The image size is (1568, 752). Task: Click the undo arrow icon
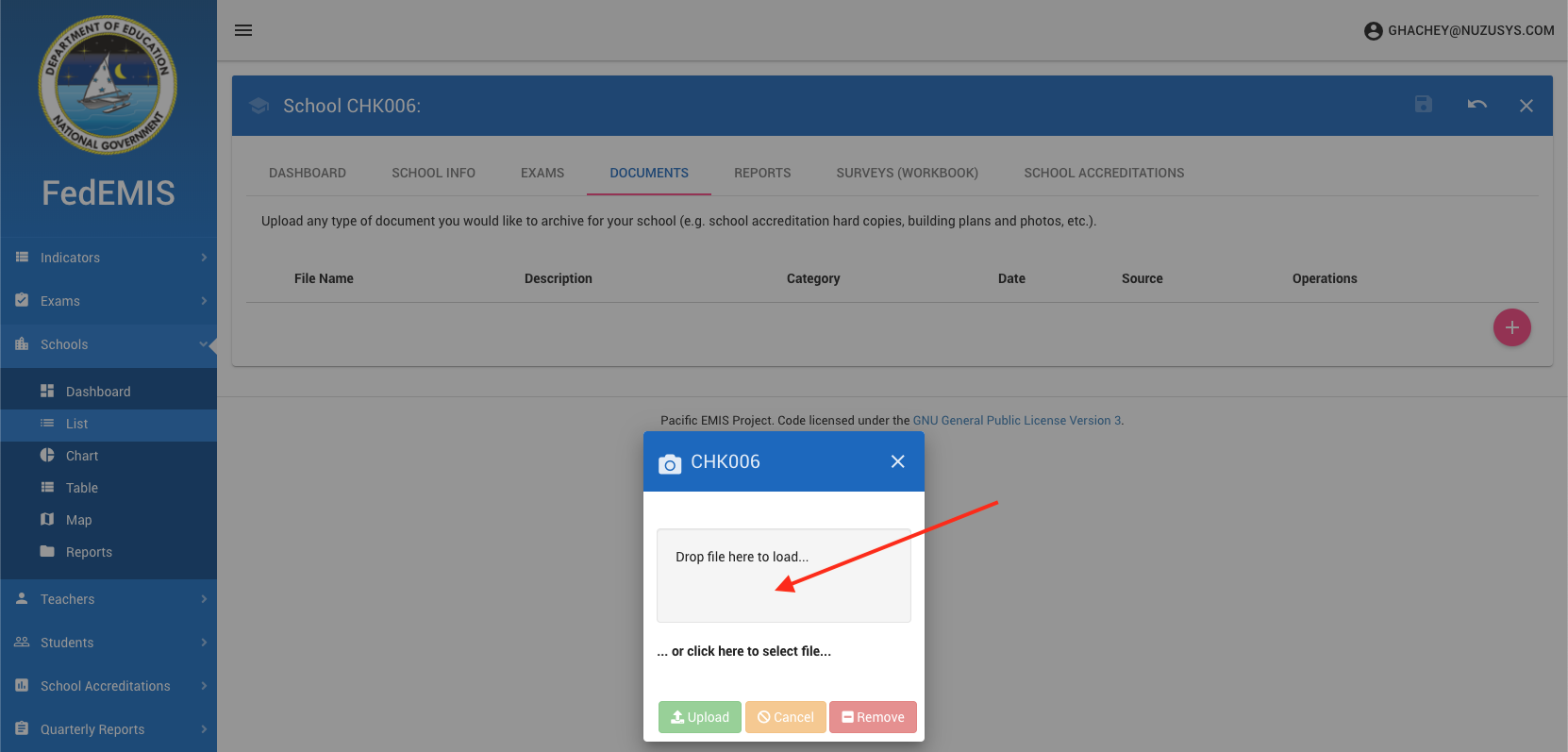[1476, 105]
